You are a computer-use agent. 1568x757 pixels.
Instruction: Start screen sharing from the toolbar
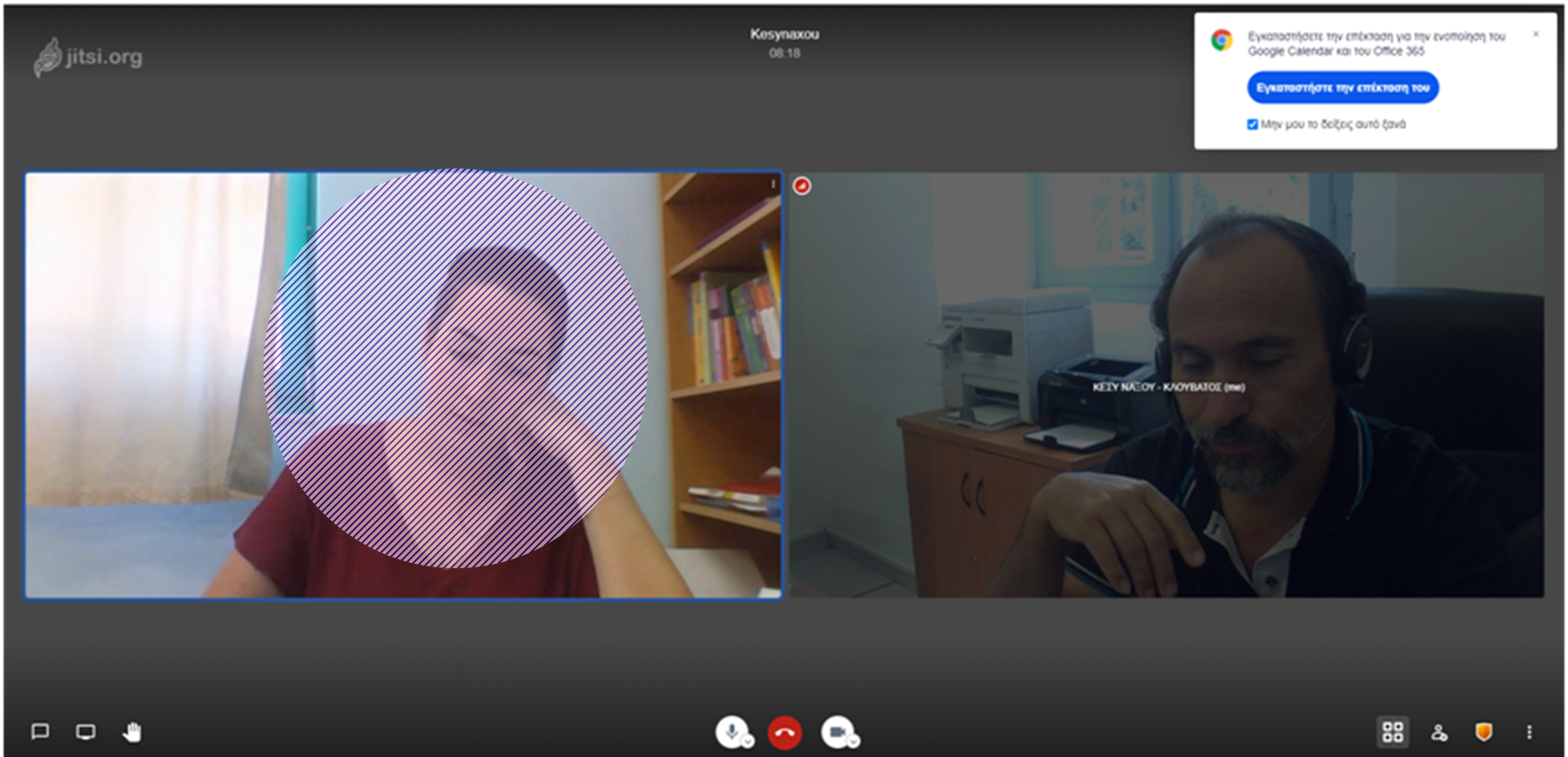86,732
